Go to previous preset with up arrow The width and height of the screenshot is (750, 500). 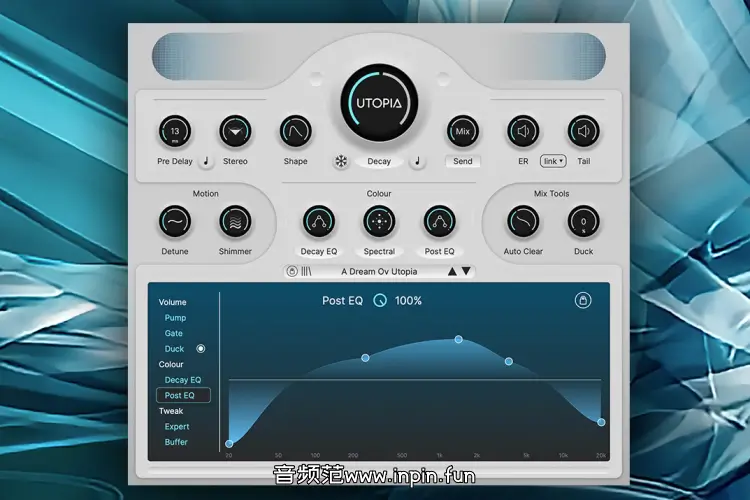pyautogui.click(x=452, y=271)
